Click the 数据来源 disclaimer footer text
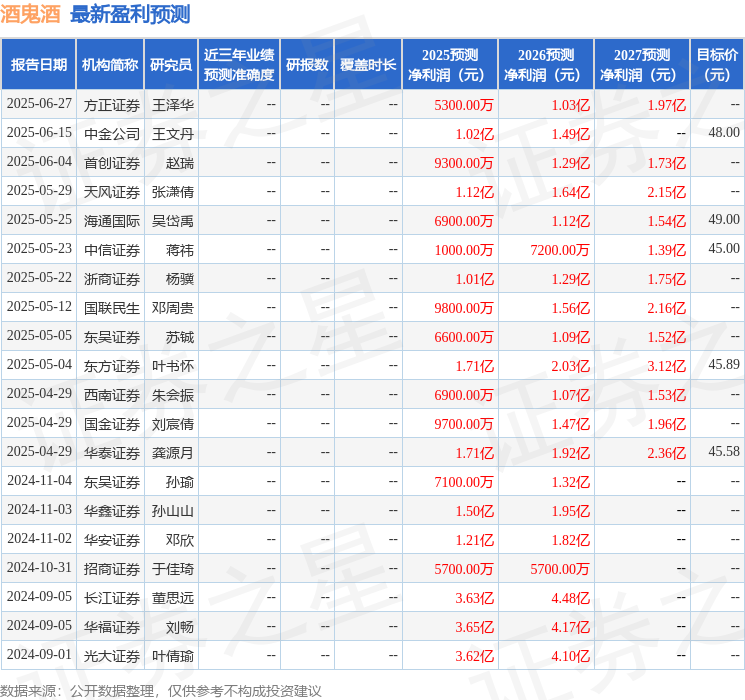 161,690
